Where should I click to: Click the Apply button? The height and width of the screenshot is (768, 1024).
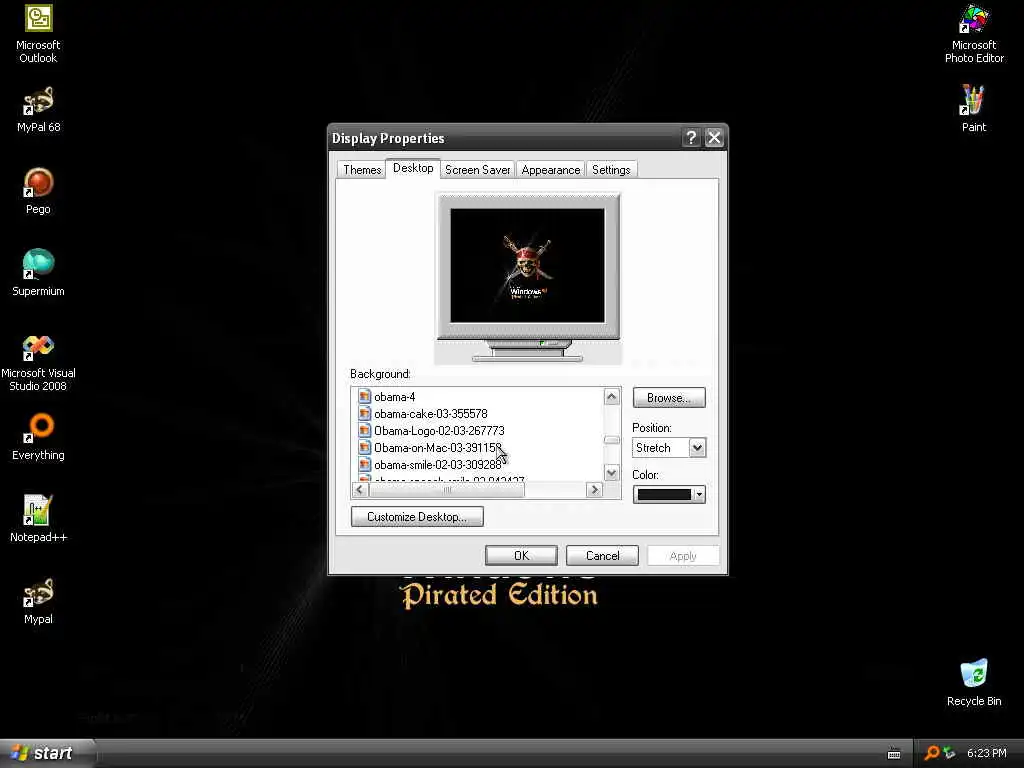point(683,556)
